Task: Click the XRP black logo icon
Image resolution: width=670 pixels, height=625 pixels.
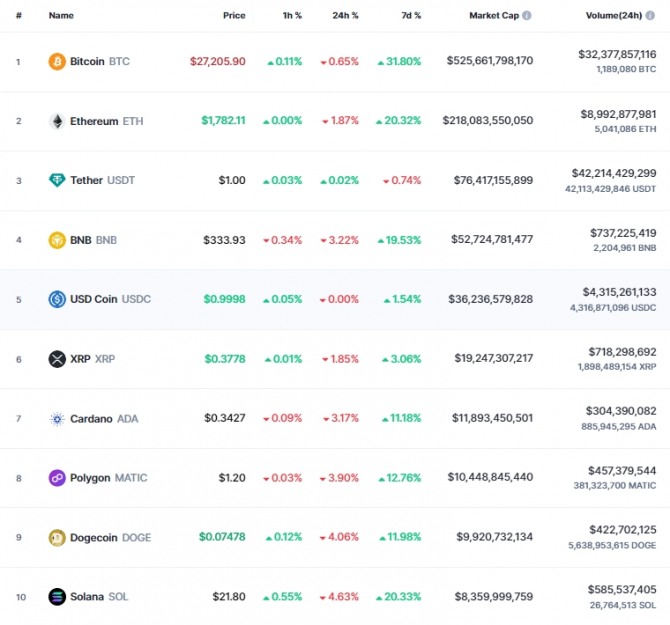Action: coord(57,359)
